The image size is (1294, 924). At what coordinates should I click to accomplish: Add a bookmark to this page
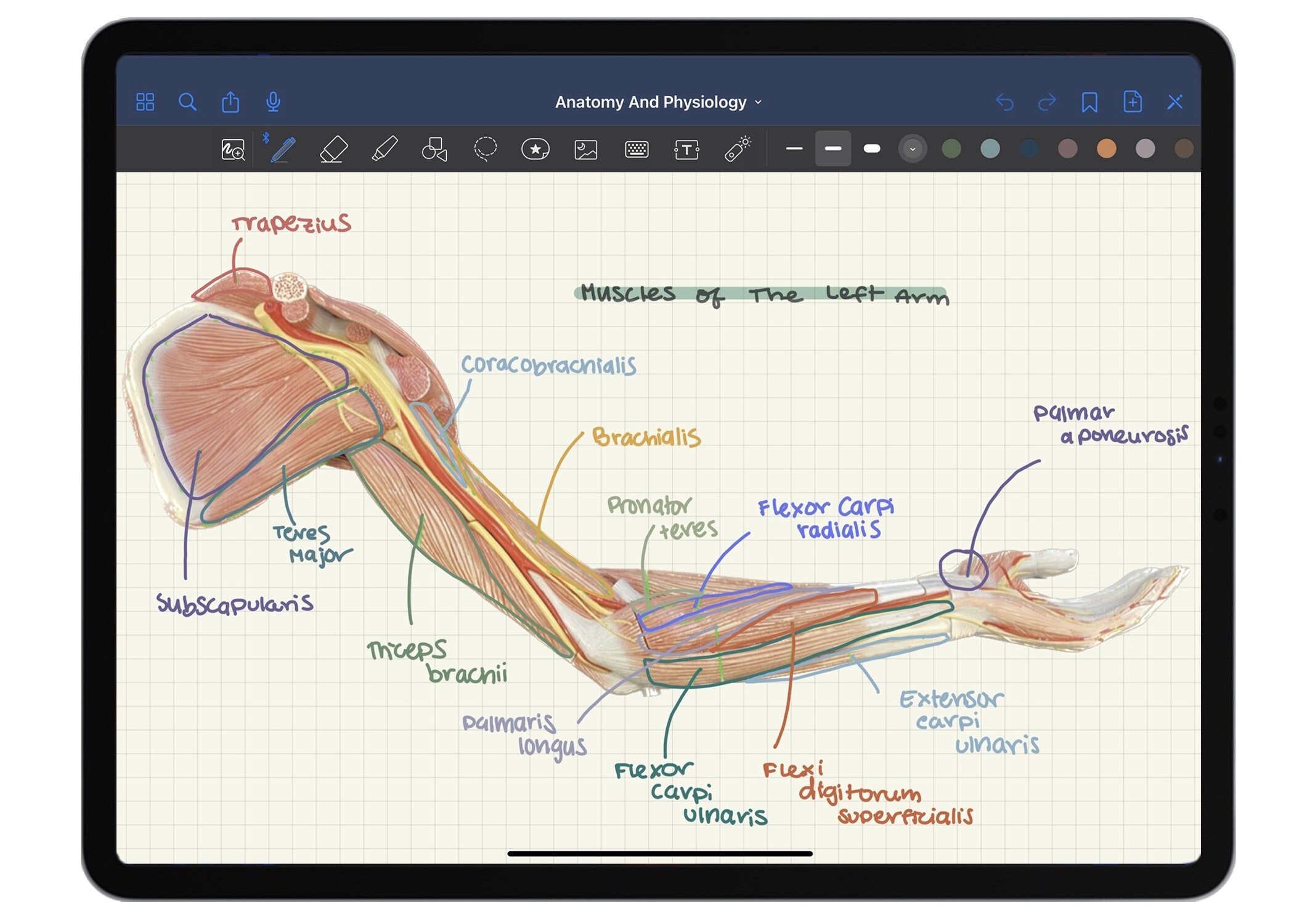(1089, 102)
